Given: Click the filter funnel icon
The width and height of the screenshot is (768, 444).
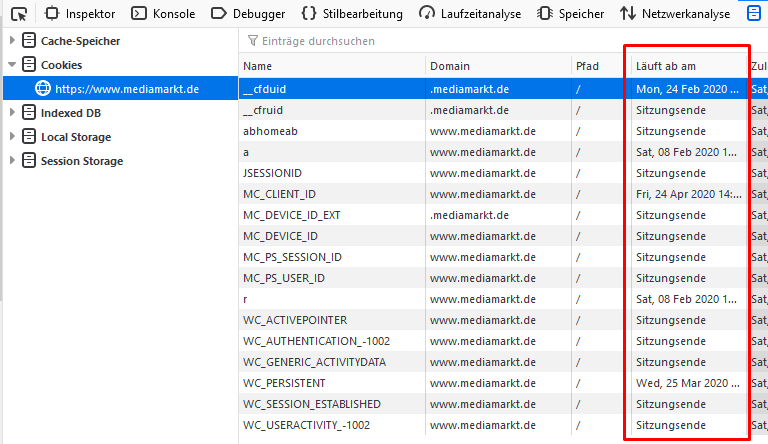Looking at the screenshot, I should pyautogui.click(x=252, y=41).
